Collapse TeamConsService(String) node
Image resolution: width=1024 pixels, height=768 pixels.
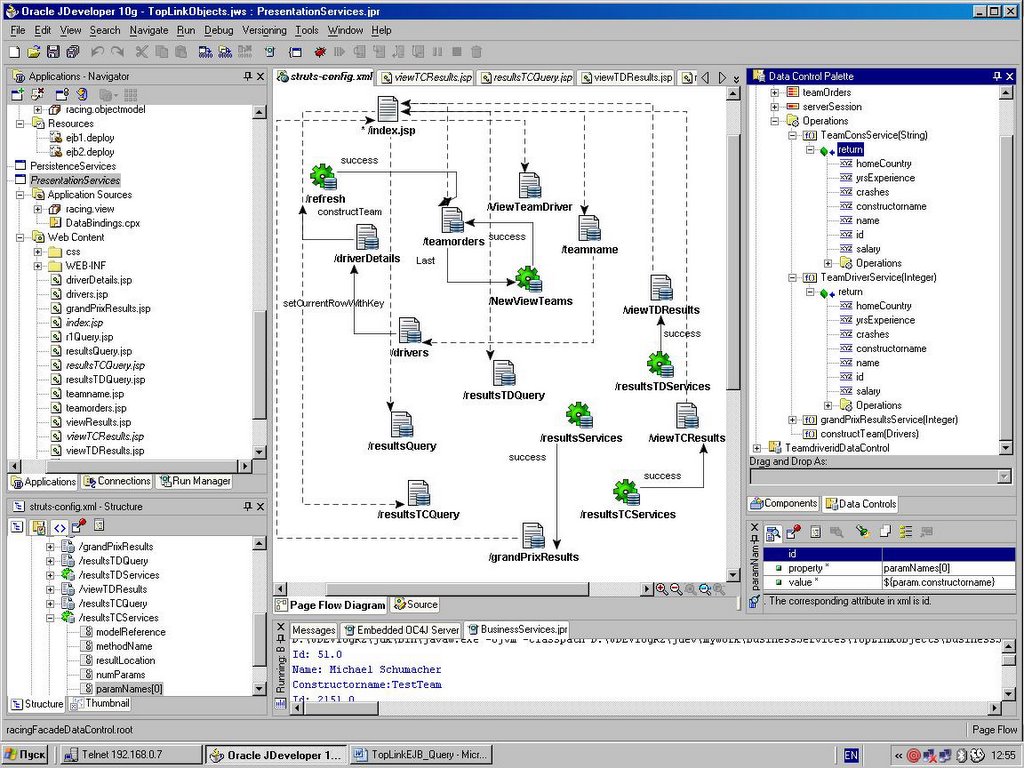(x=792, y=136)
